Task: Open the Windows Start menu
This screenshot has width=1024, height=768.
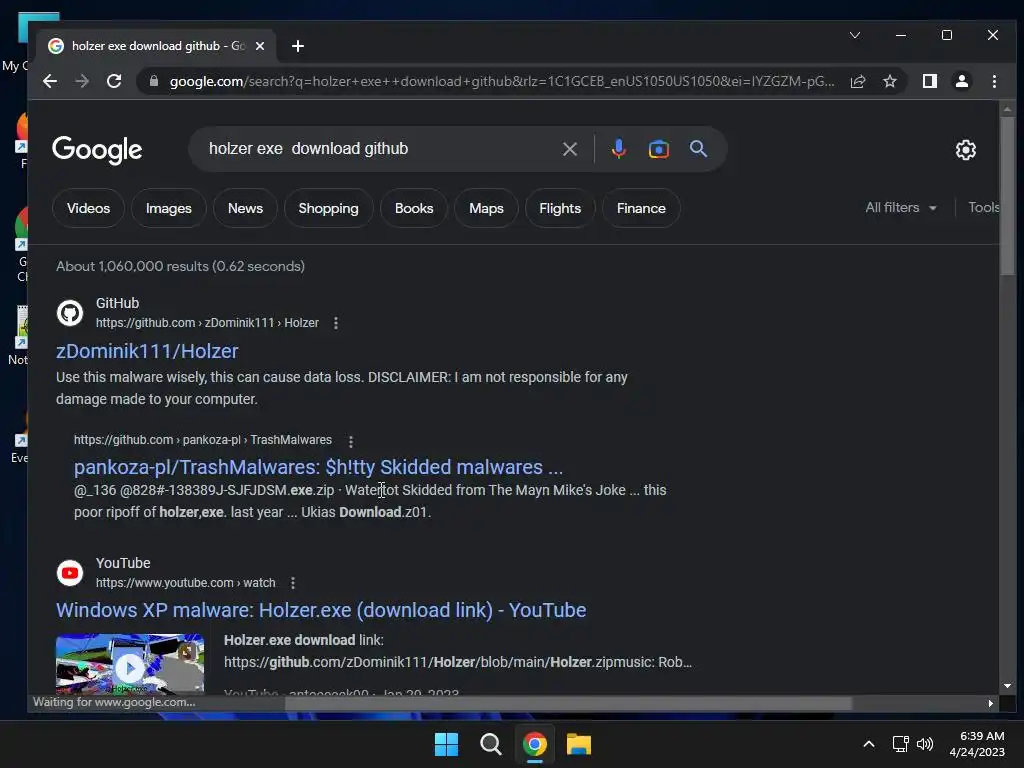Action: click(447, 744)
